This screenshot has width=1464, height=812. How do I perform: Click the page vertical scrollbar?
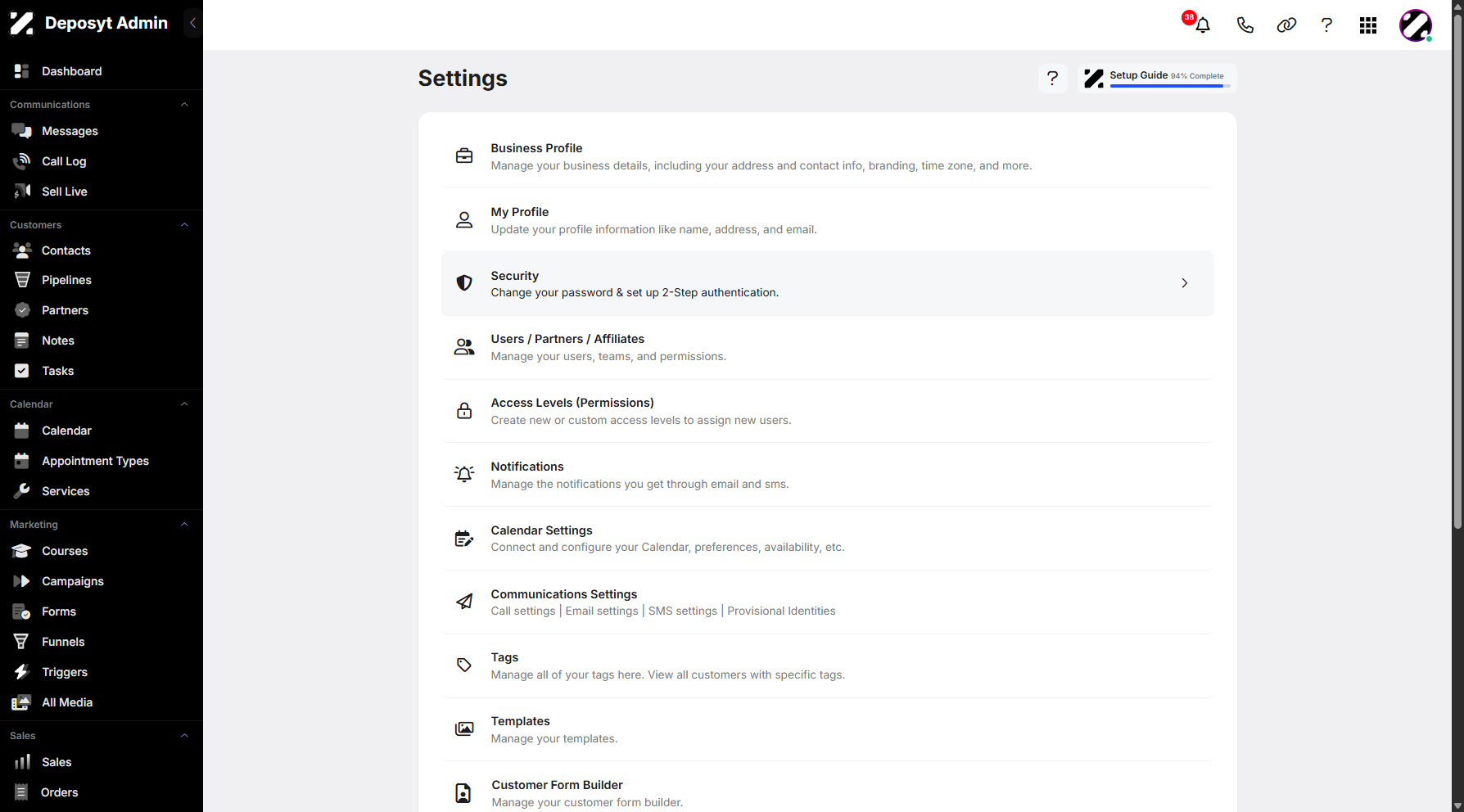click(1457, 270)
